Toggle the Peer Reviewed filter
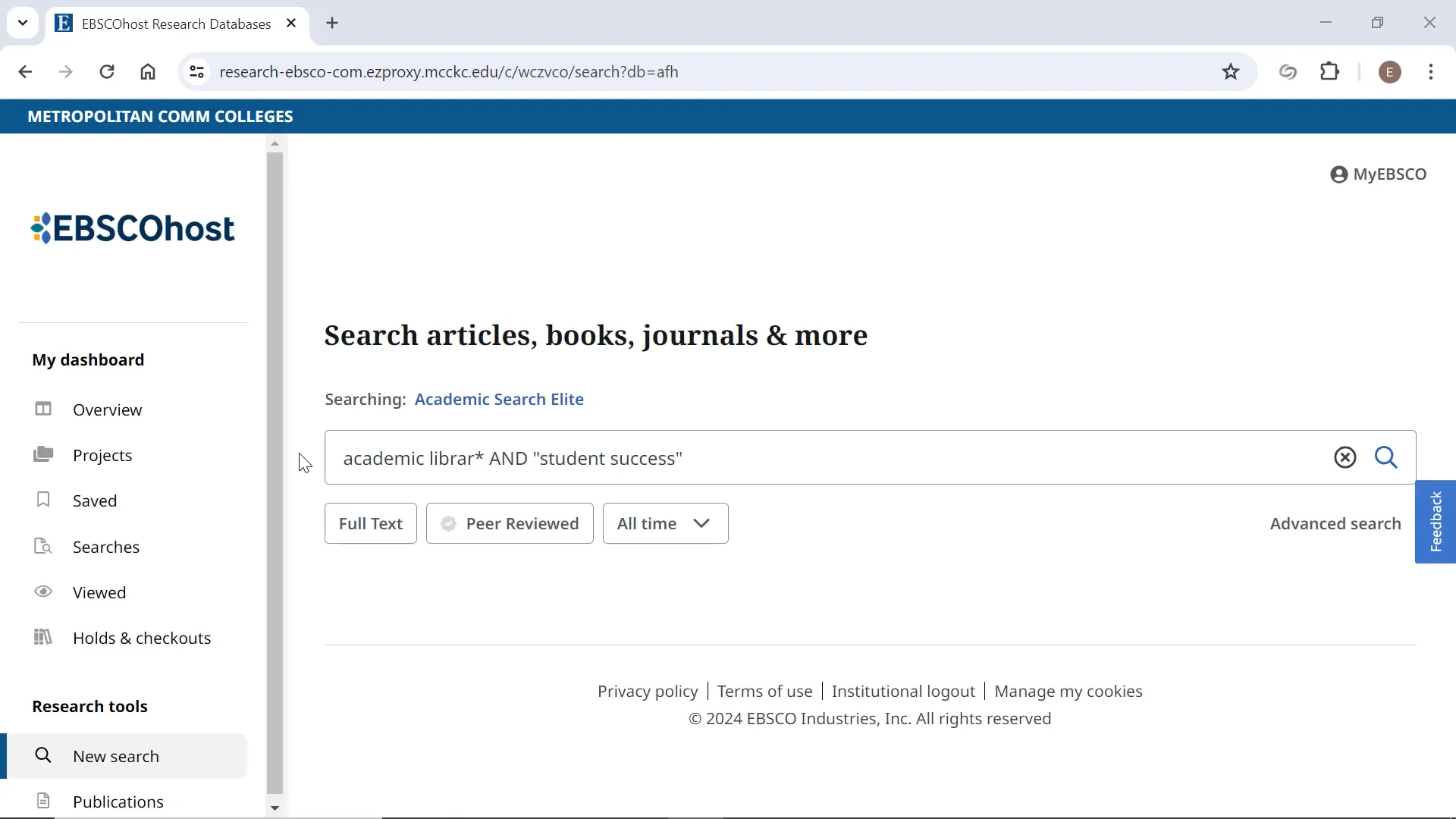 click(x=510, y=523)
